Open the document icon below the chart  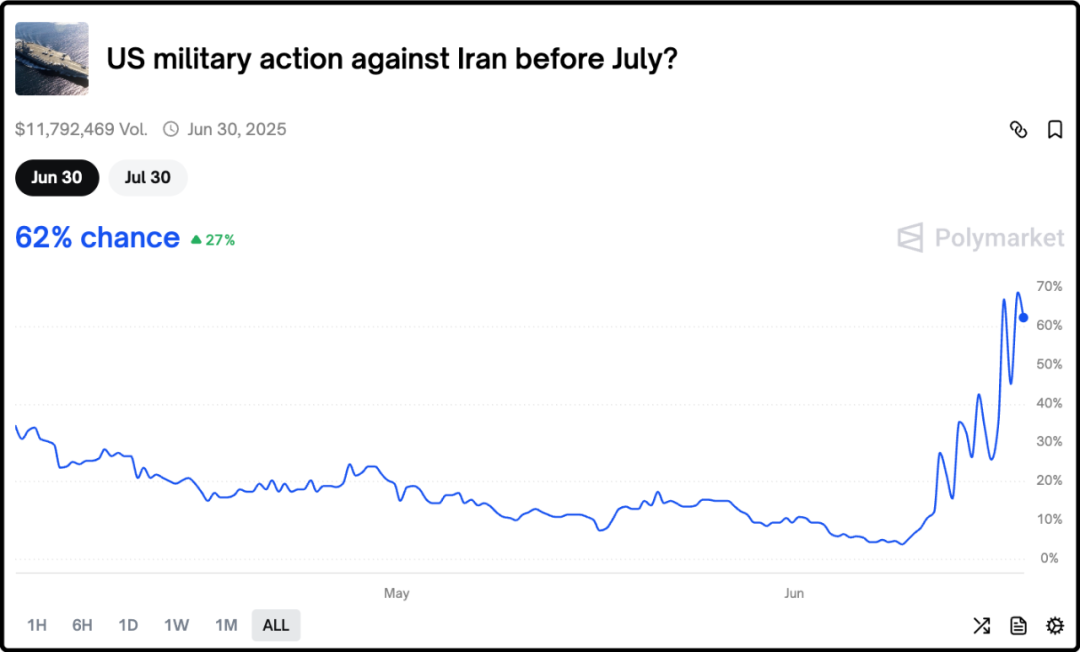pos(1018,625)
